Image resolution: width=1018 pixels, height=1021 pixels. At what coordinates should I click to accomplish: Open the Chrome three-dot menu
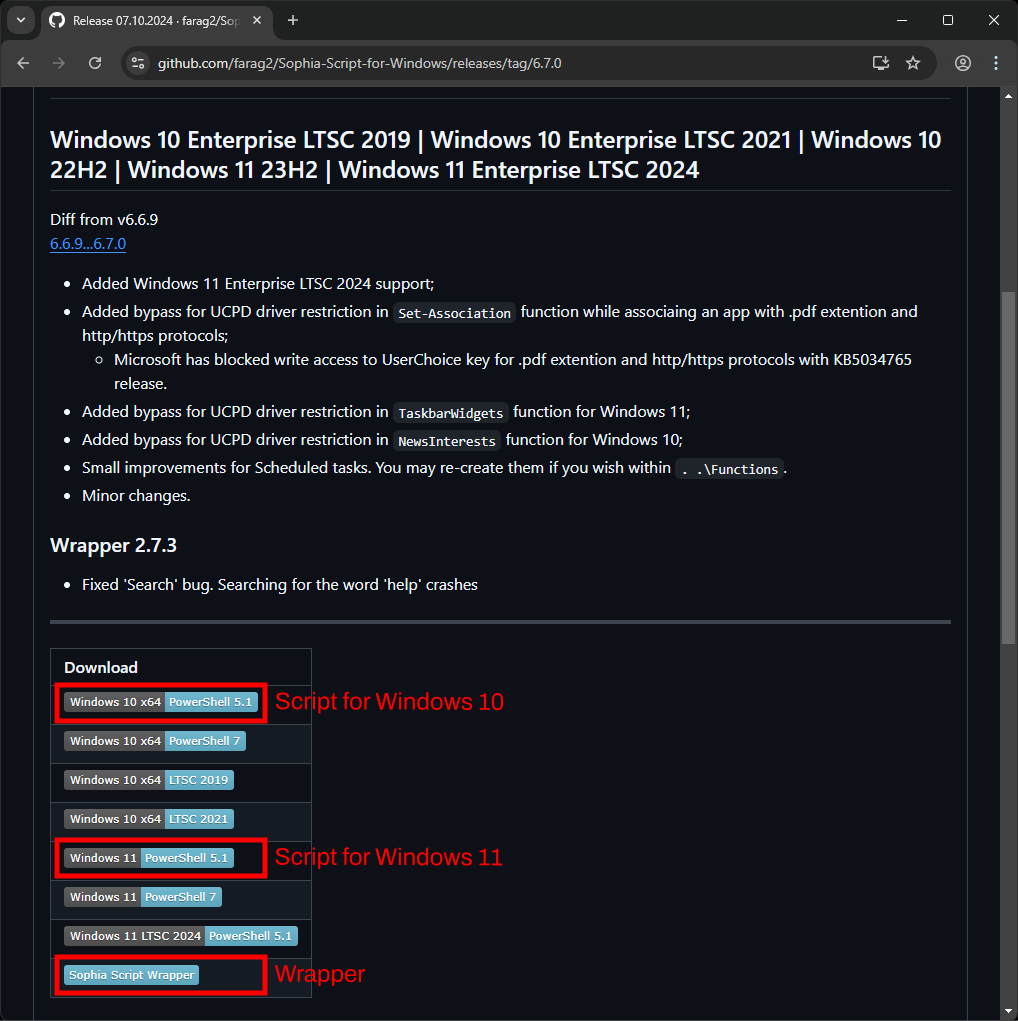click(996, 63)
